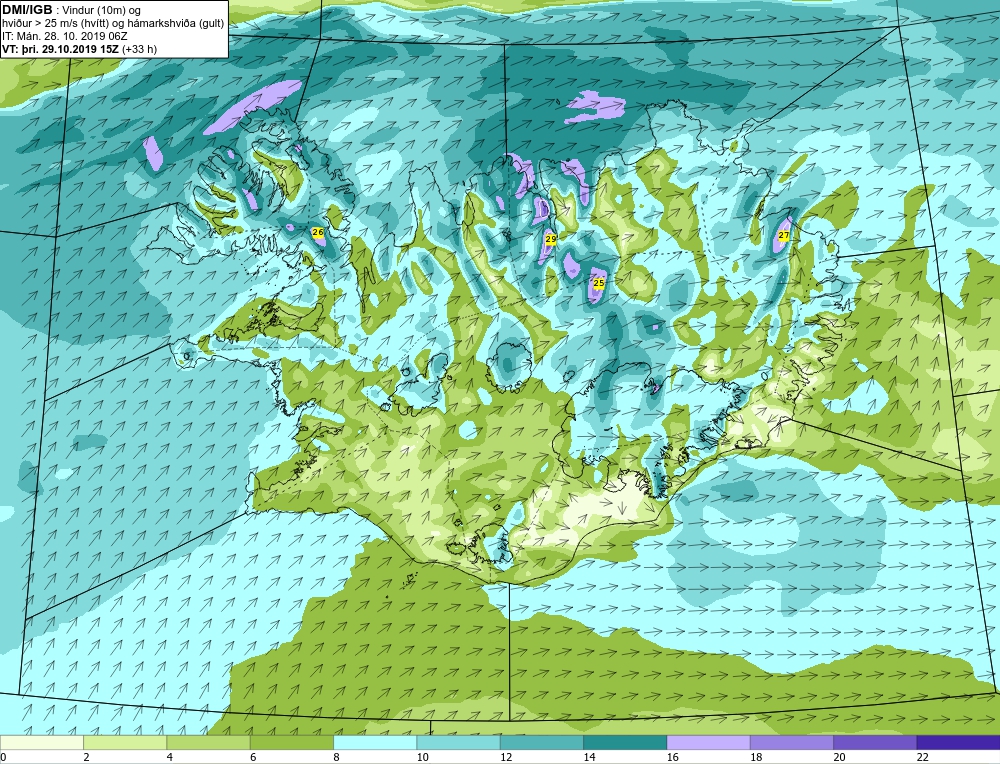Click the "VT: þri. 29.10.2019 15Z" valid time

tap(62, 48)
